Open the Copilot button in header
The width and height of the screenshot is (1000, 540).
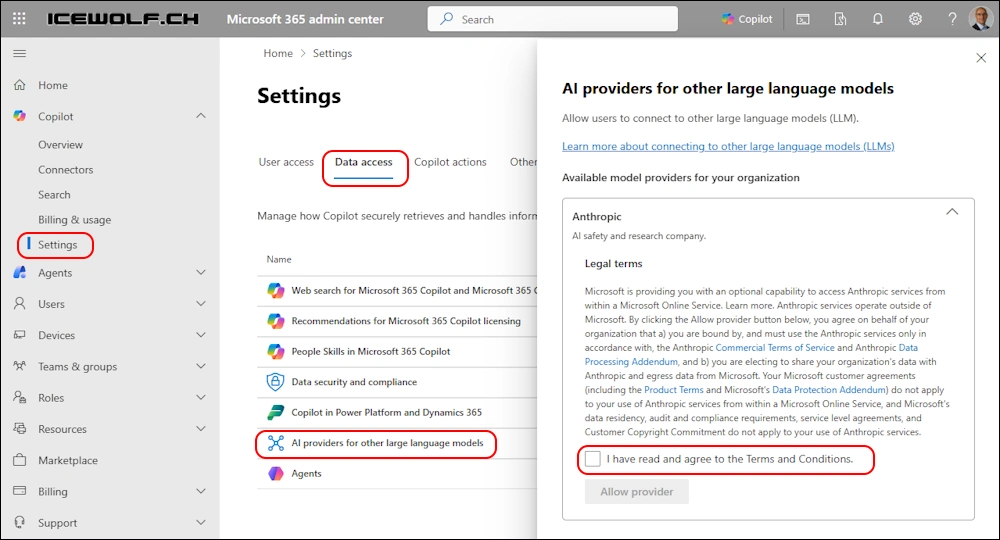tap(747, 19)
